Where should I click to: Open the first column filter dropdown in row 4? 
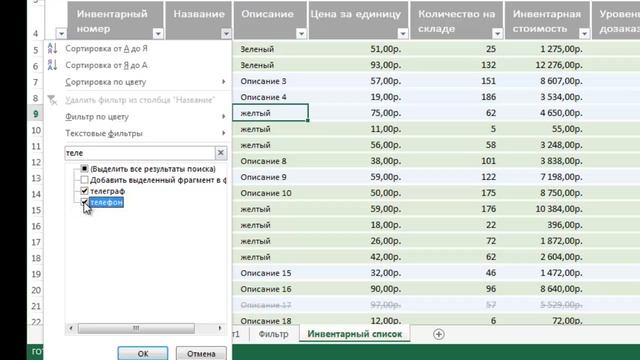61,33
